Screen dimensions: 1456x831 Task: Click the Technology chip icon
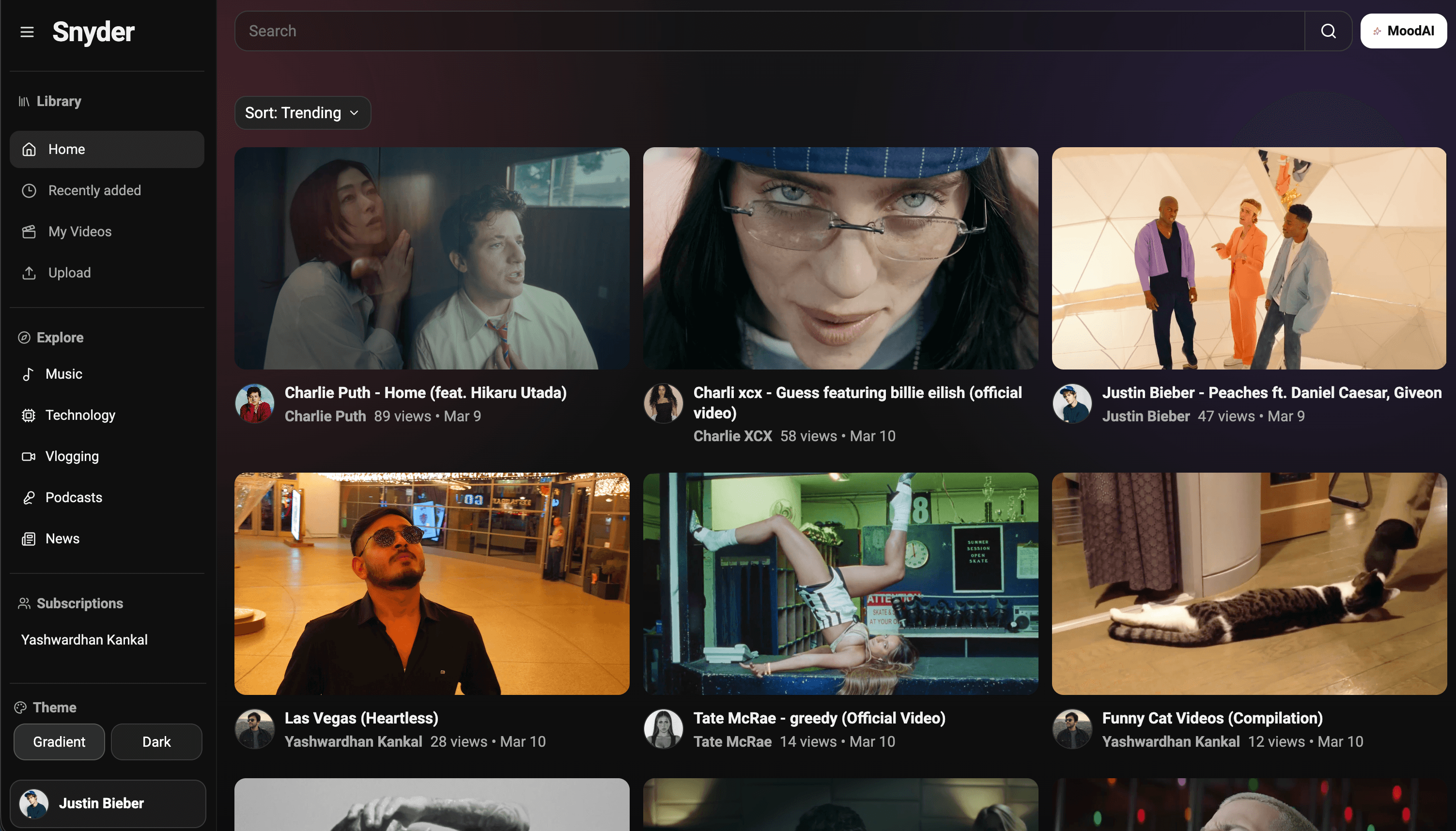[x=28, y=415]
